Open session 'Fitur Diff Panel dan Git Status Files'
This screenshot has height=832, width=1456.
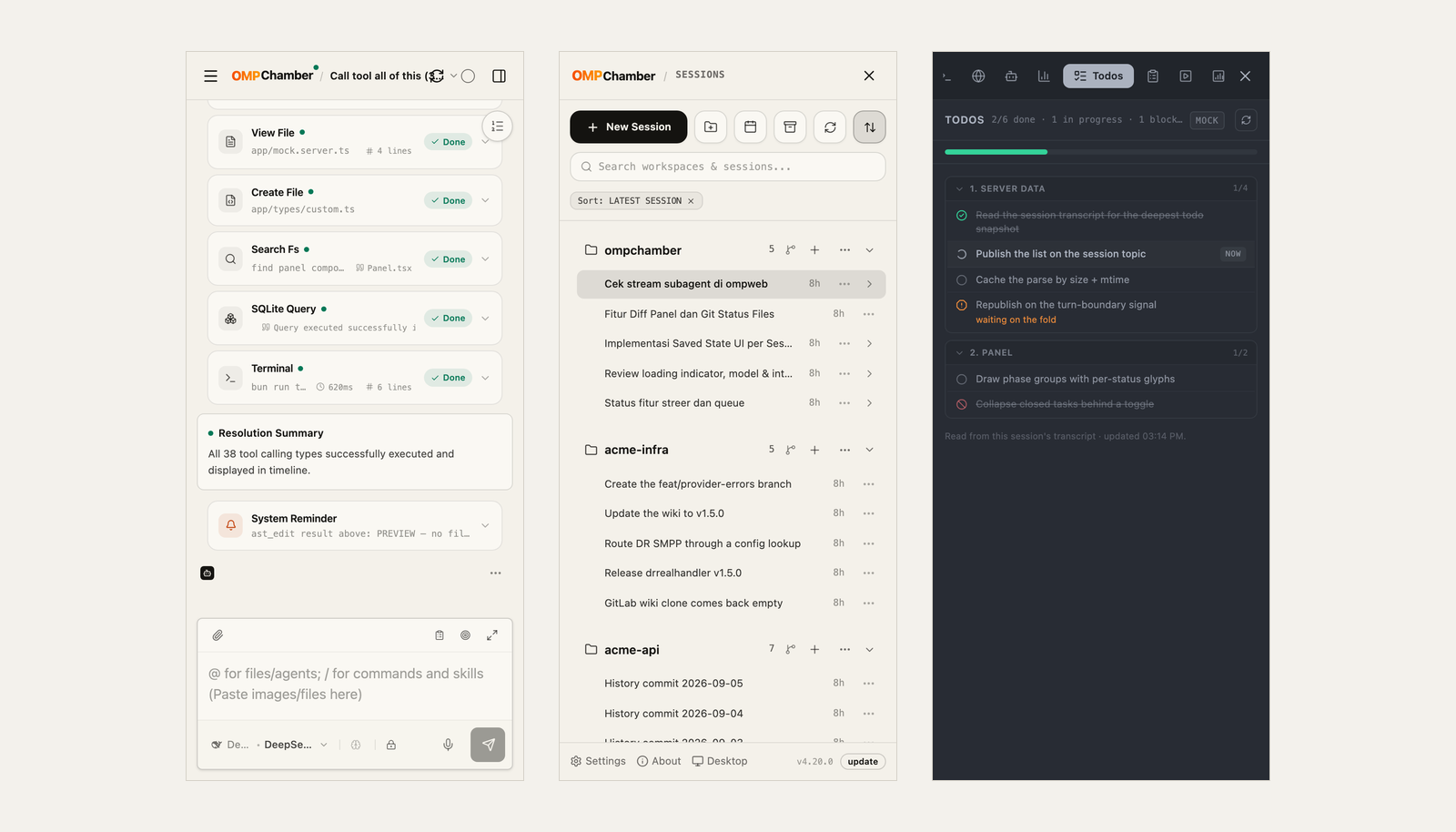[x=689, y=314]
